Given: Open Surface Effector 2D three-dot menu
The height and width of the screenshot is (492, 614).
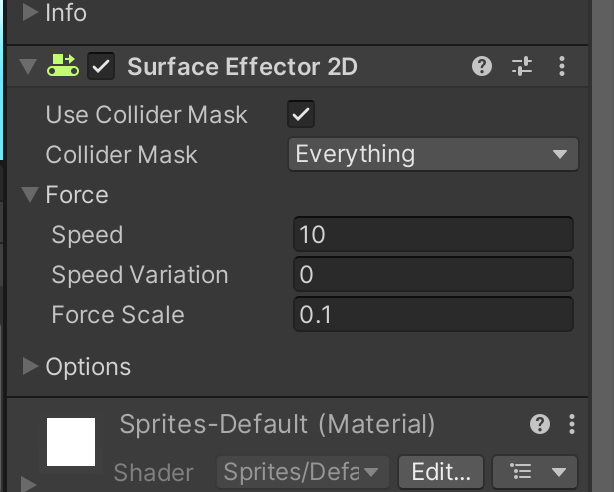Looking at the screenshot, I should [562, 67].
